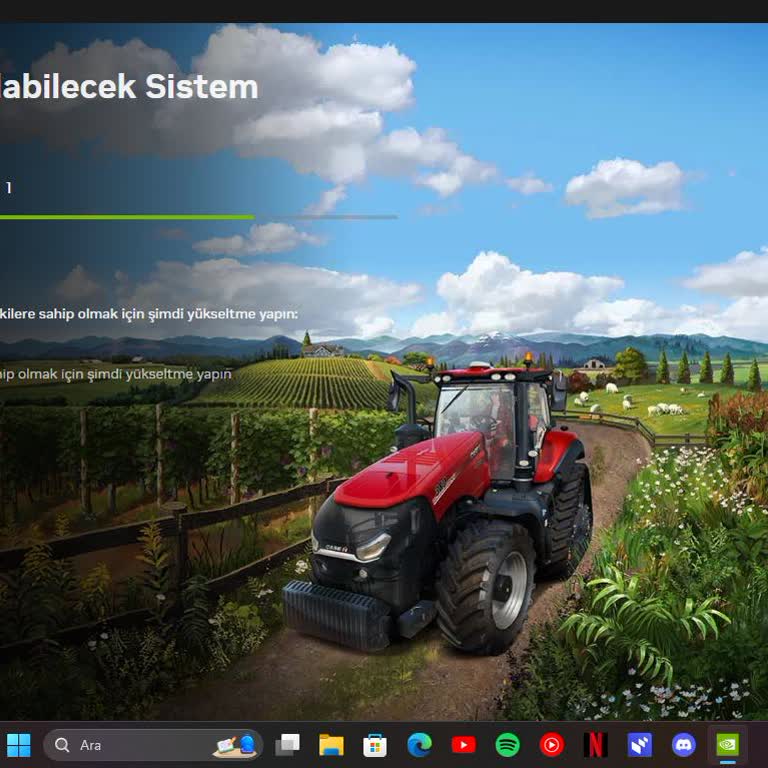Image resolution: width=768 pixels, height=768 pixels.
Task: Open the YouTube taskbar icon
Action: pyautogui.click(x=463, y=745)
